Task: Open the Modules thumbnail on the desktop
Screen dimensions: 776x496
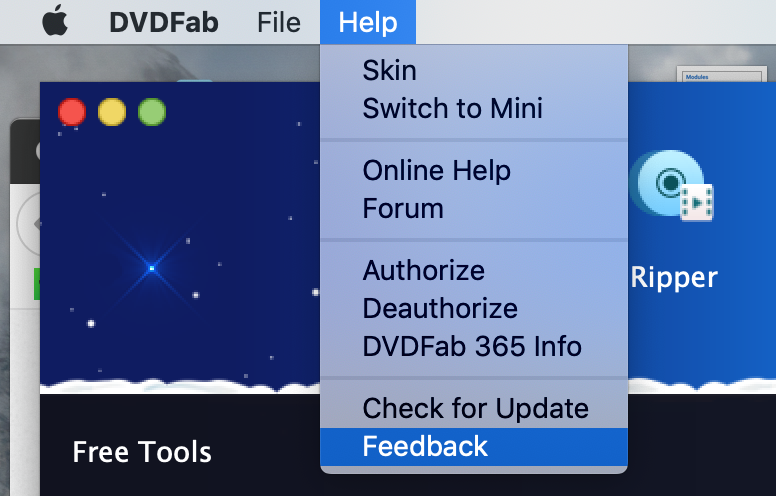Action: (722, 74)
